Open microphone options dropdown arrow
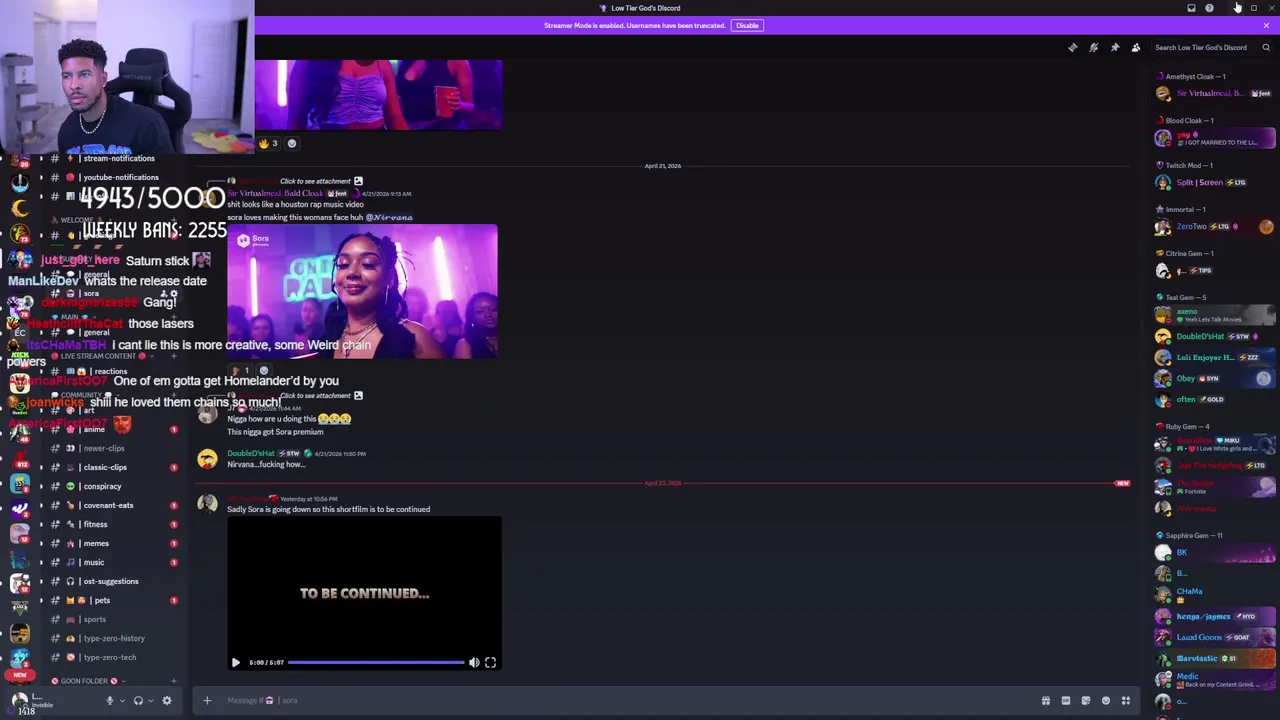 [122, 700]
